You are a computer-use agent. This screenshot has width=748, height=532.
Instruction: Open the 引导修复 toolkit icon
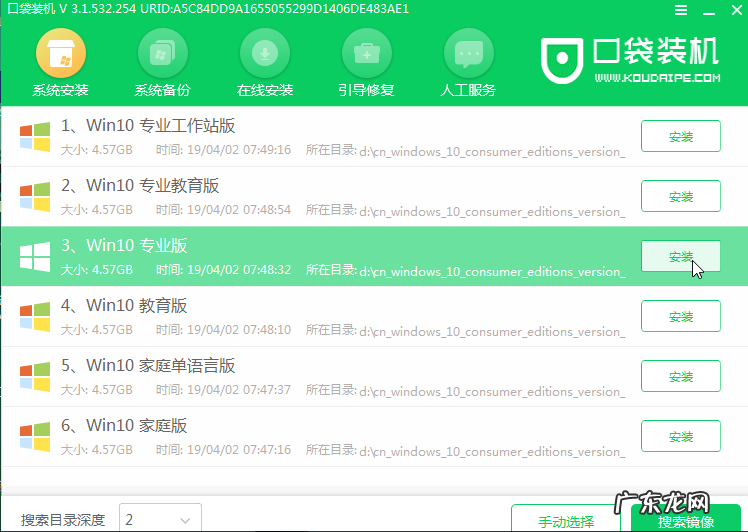tap(367, 53)
